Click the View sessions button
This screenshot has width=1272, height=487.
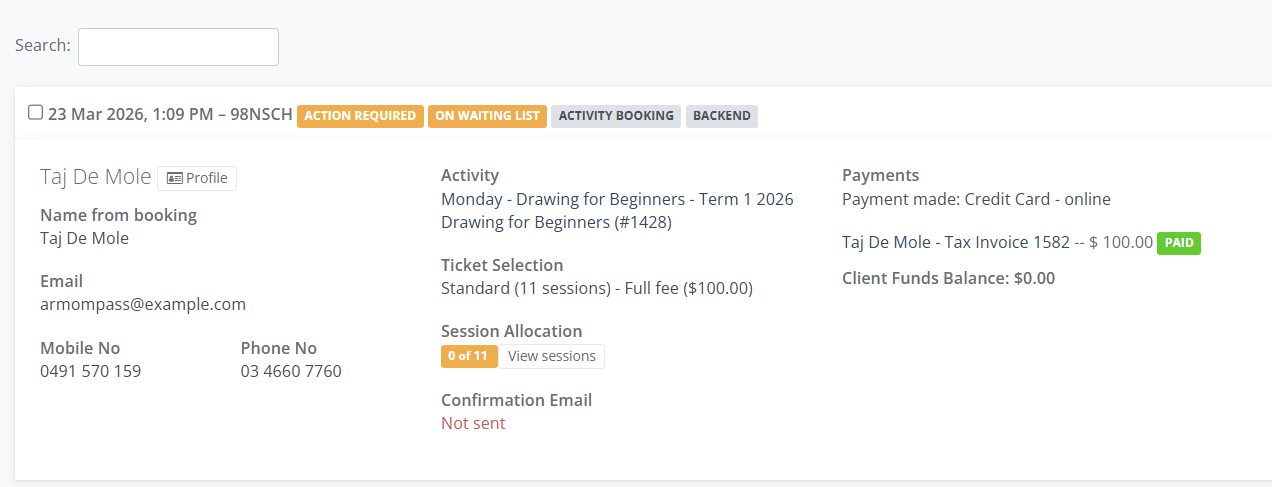point(552,356)
